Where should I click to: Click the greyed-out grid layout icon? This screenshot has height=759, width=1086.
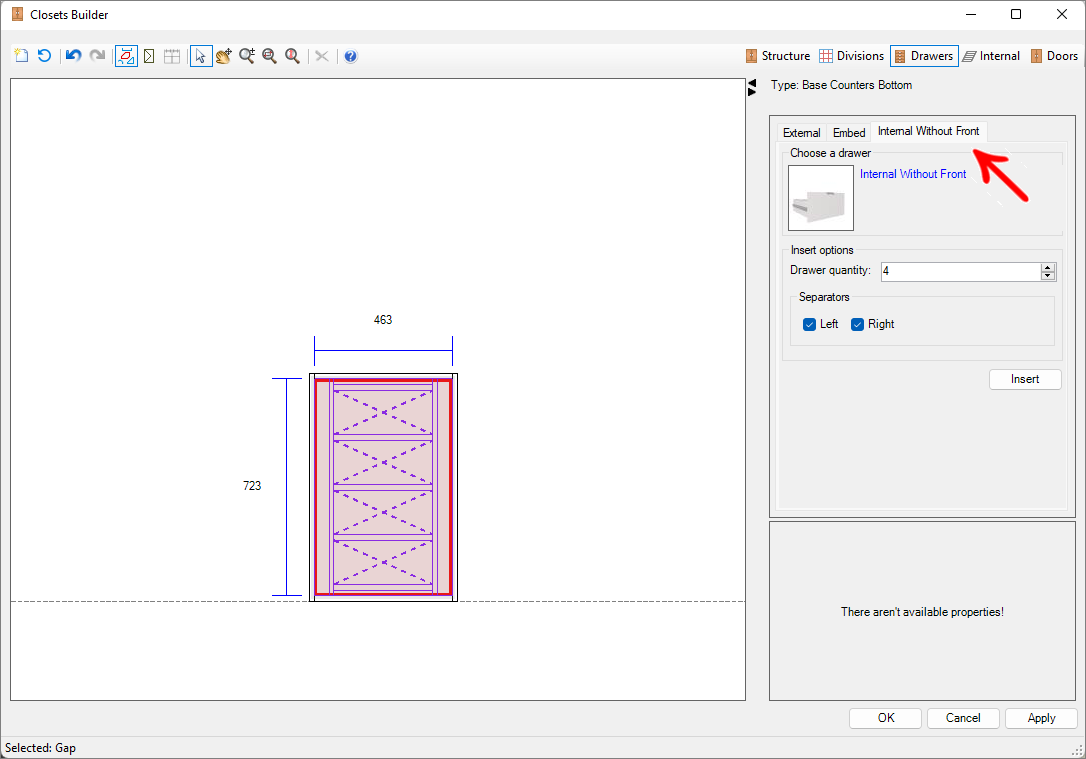pyautogui.click(x=172, y=56)
